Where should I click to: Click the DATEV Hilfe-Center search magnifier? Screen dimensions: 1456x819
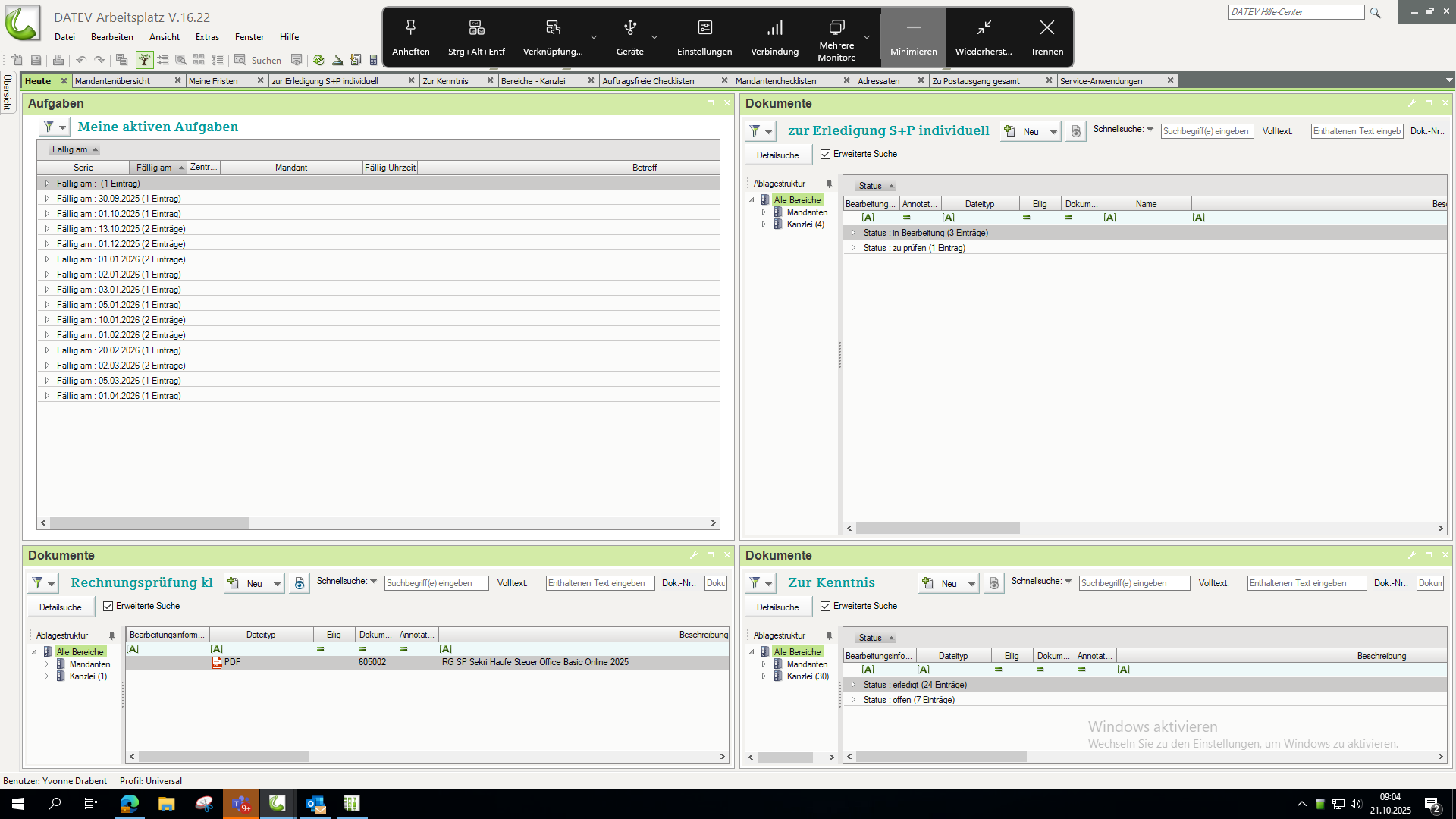point(1376,12)
